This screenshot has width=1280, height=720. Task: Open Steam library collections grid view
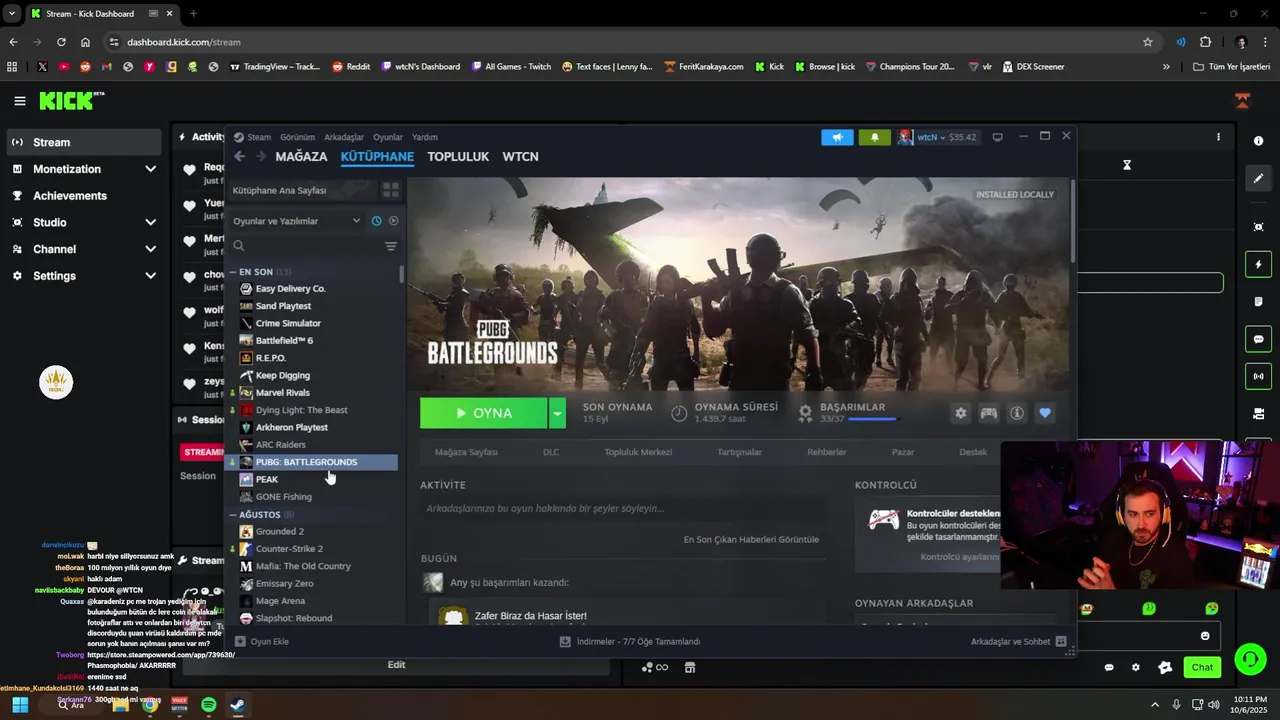pyautogui.click(x=391, y=190)
